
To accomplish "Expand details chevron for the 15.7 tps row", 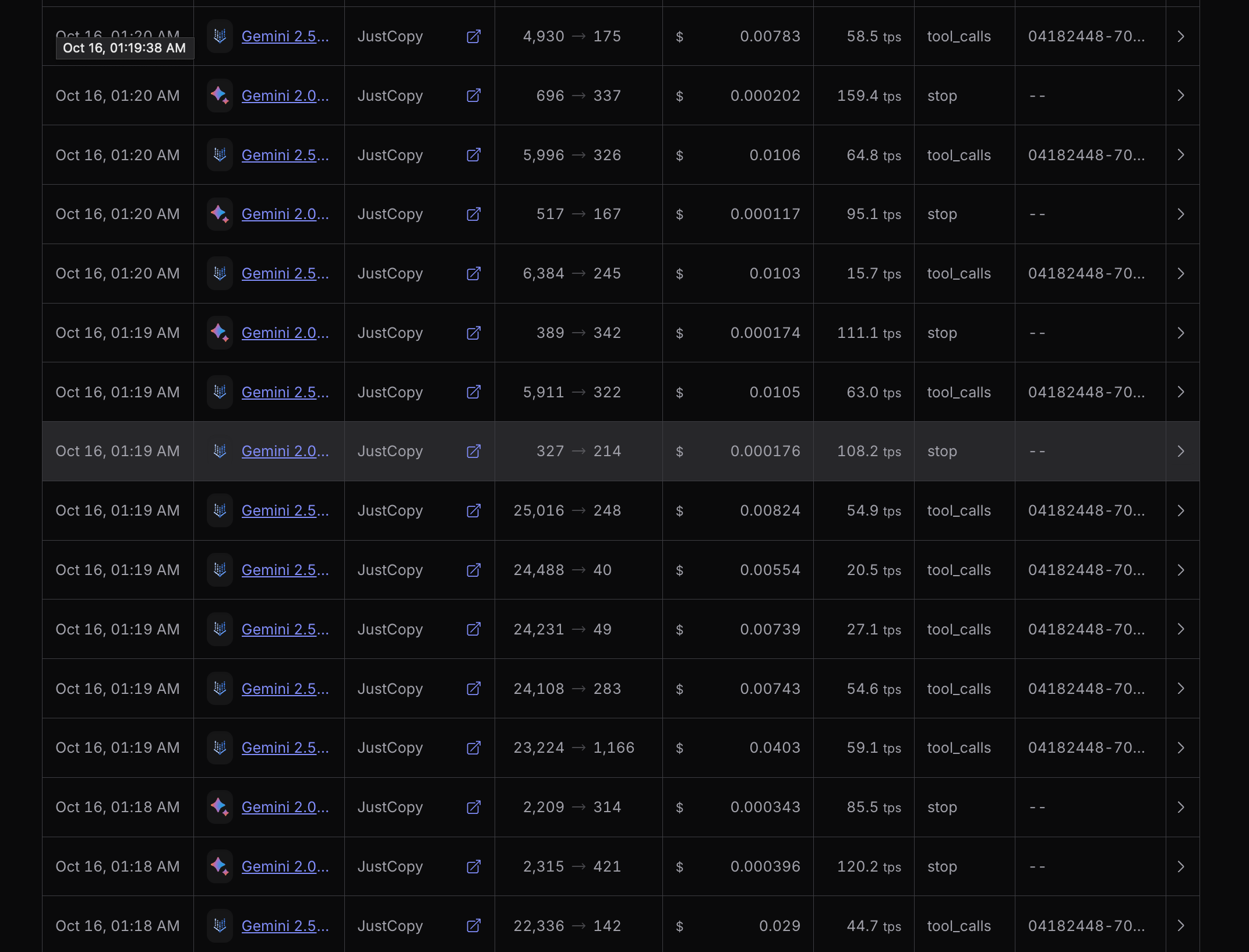I will [x=1181, y=273].
